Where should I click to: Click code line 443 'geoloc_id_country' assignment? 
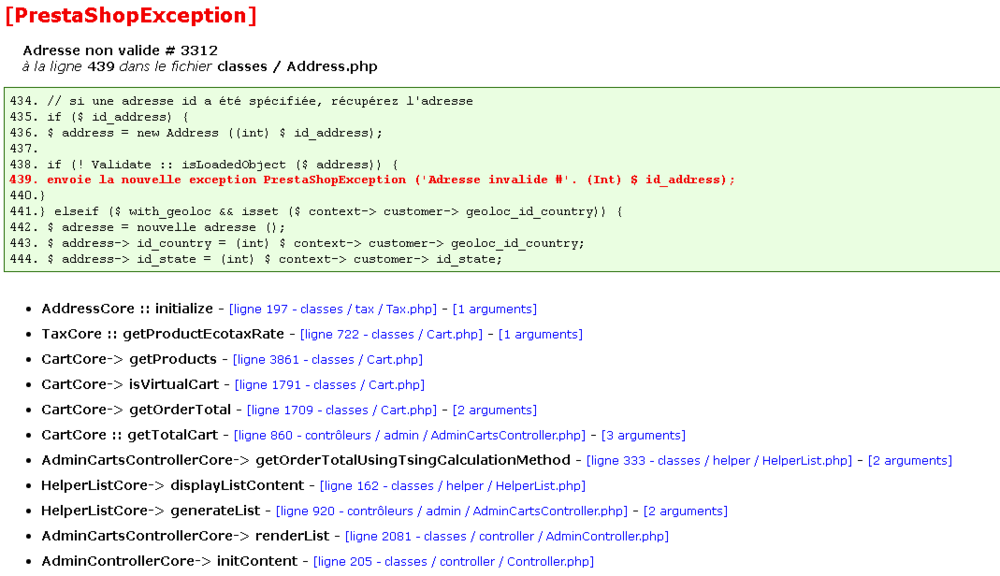click(x=316, y=243)
